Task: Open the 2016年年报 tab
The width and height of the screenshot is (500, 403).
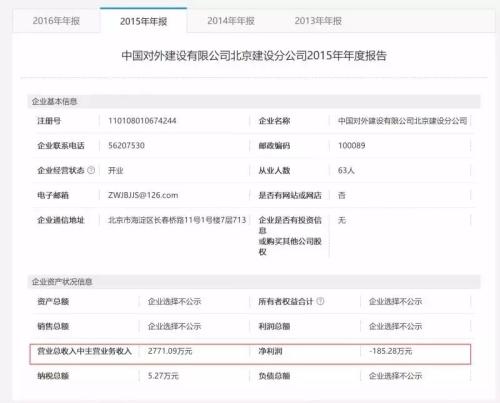Action: 56,21
